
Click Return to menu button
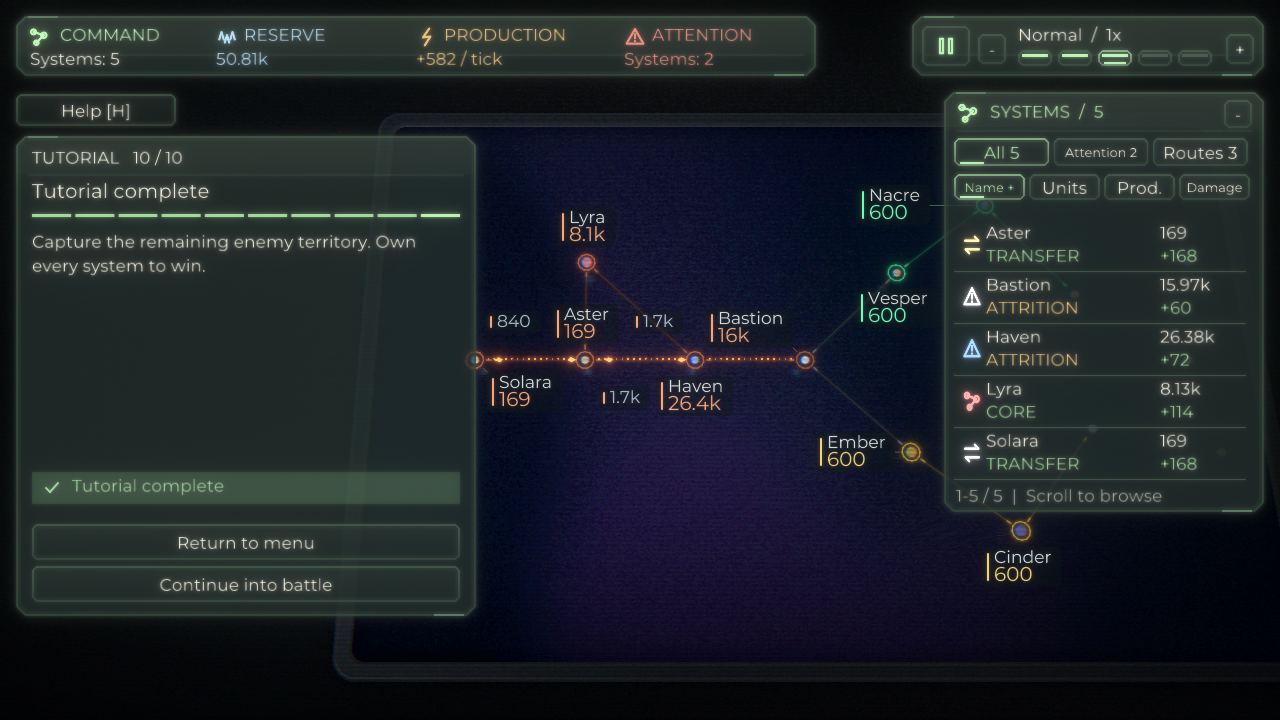[x=246, y=542]
